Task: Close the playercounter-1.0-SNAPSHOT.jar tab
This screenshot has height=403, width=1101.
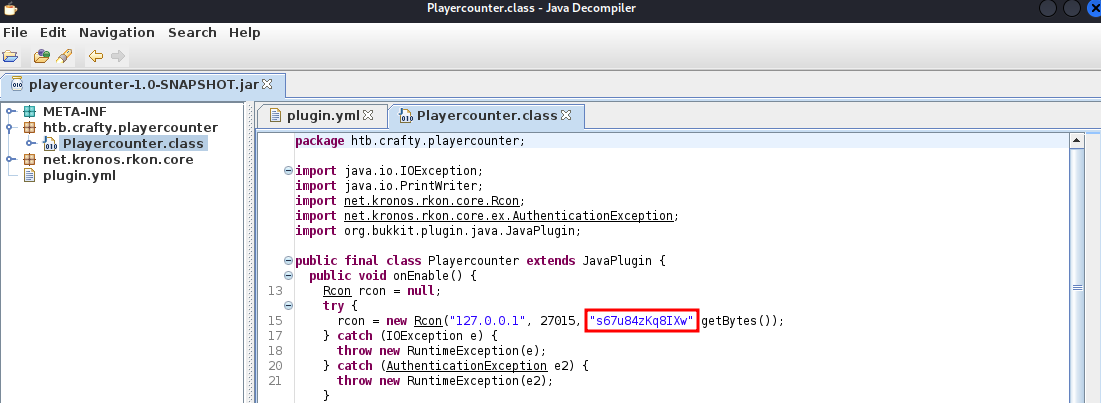Action: point(267,84)
